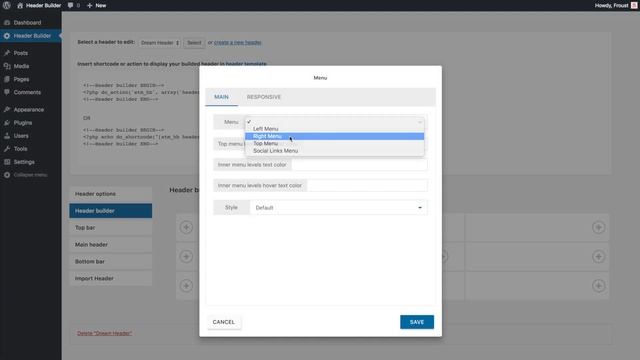Switch to the MAIN tab
This screenshot has height=360, width=640.
pyautogui.click(x=221, y=97)
